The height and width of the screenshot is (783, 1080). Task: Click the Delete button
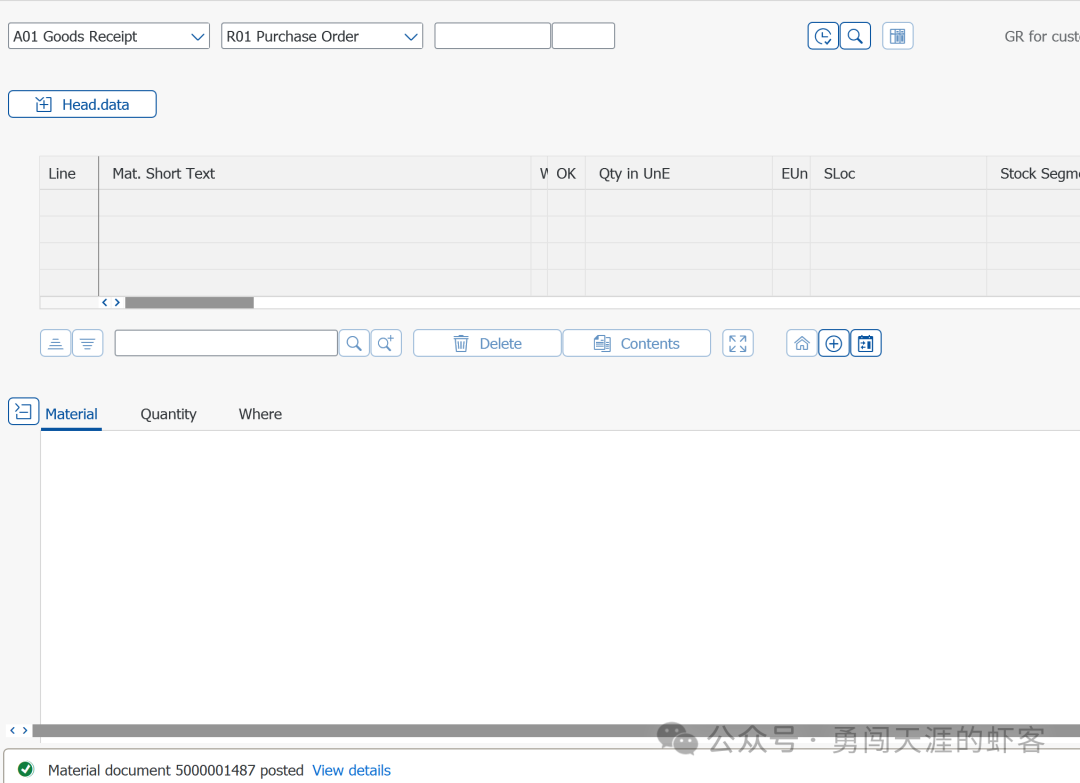pos(487,343)
